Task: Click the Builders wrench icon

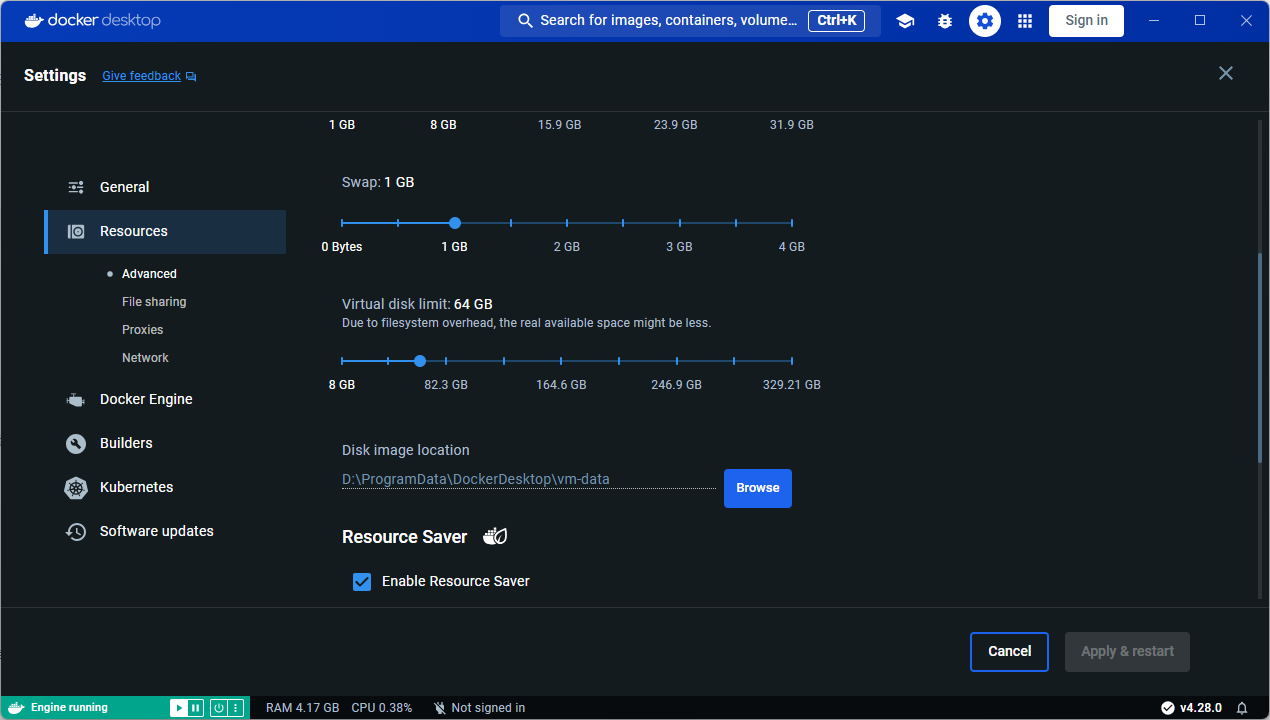Action: (x=76, y=443)
